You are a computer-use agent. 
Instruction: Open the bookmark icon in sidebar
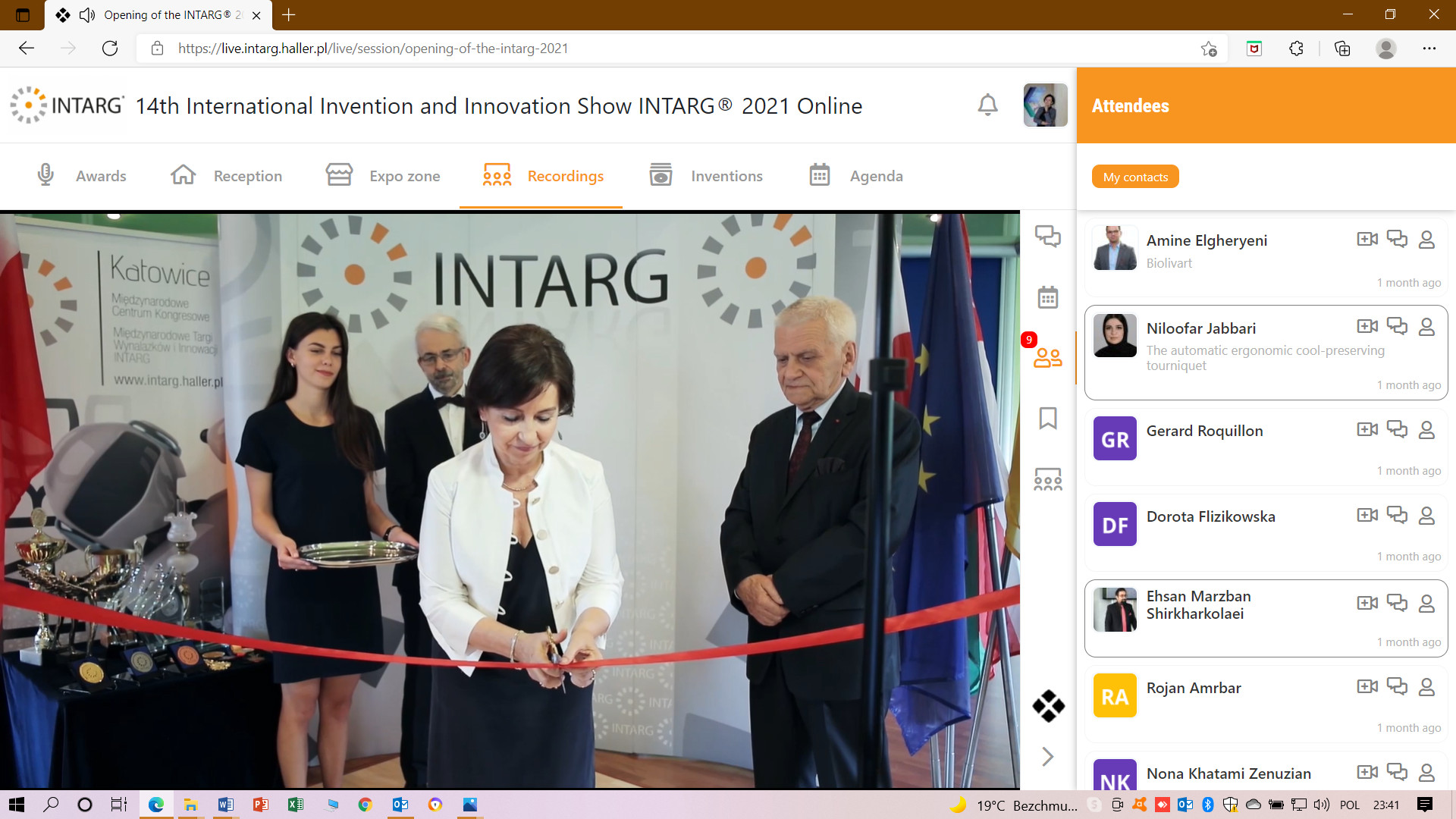click(1048, 418)
